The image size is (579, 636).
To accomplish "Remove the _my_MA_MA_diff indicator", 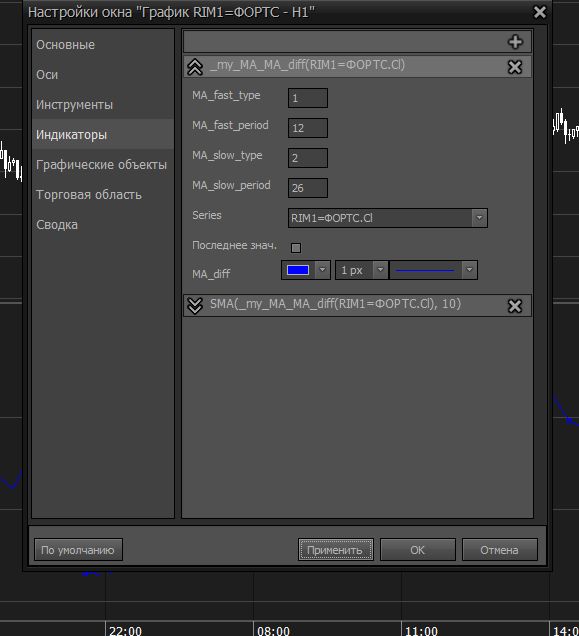I will coord(515,67).
